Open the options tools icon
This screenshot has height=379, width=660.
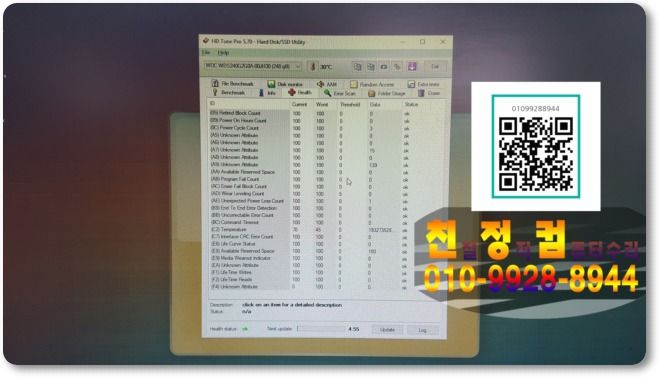tap(397, 67)
